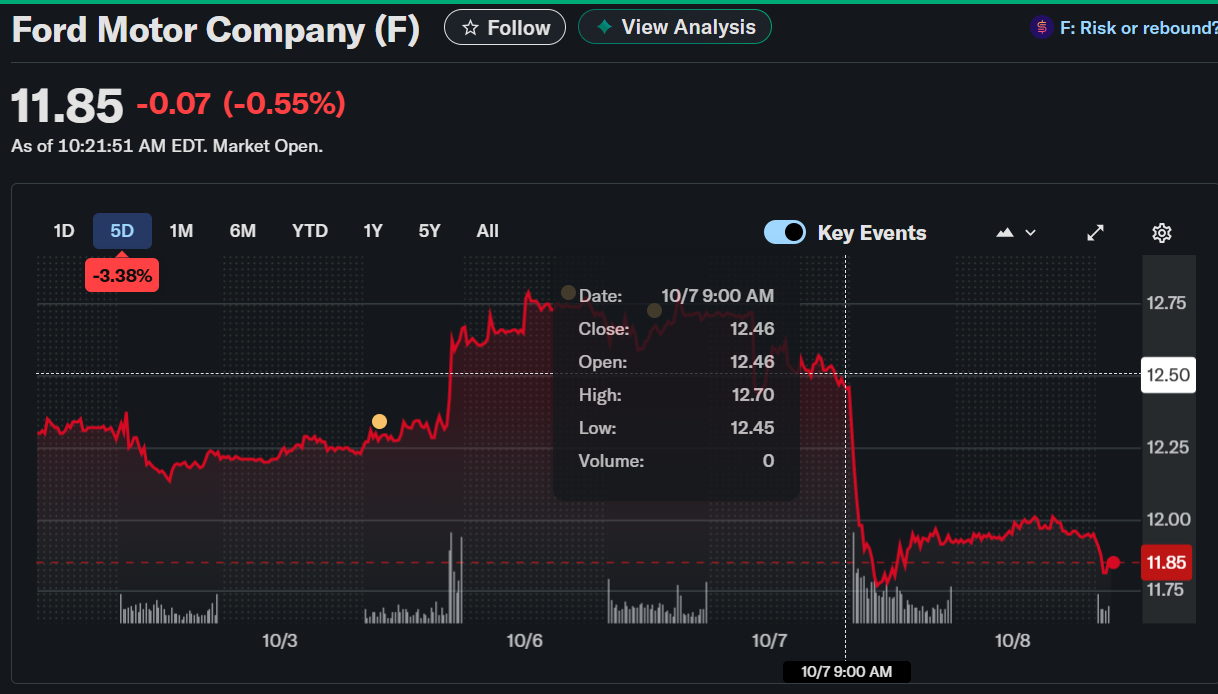Click the orange key event dot
This screenshot has width=1218, height=694.
[x=379, y=422]
